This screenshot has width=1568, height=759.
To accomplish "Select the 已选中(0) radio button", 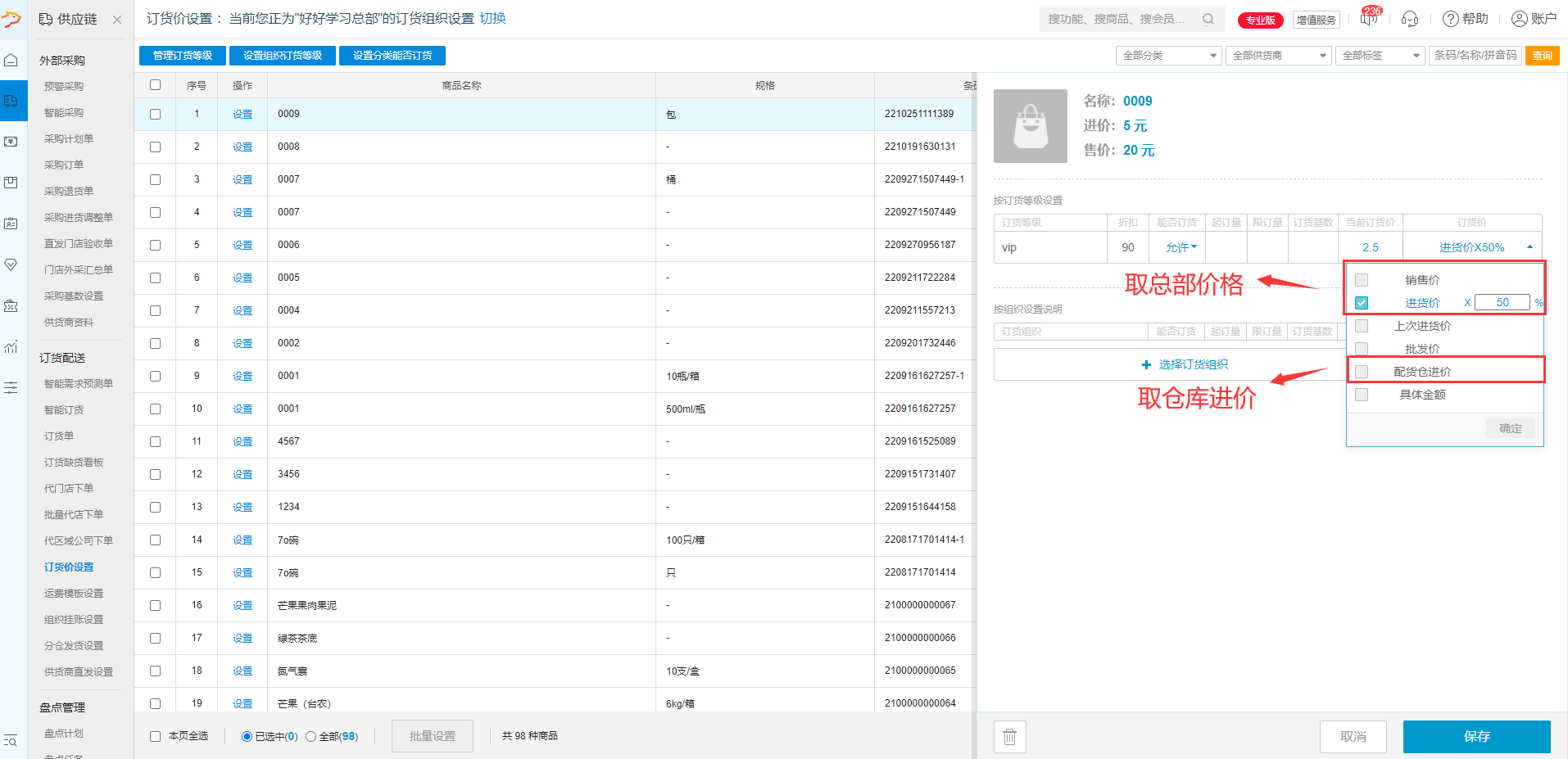I will [x=247, y=736].
